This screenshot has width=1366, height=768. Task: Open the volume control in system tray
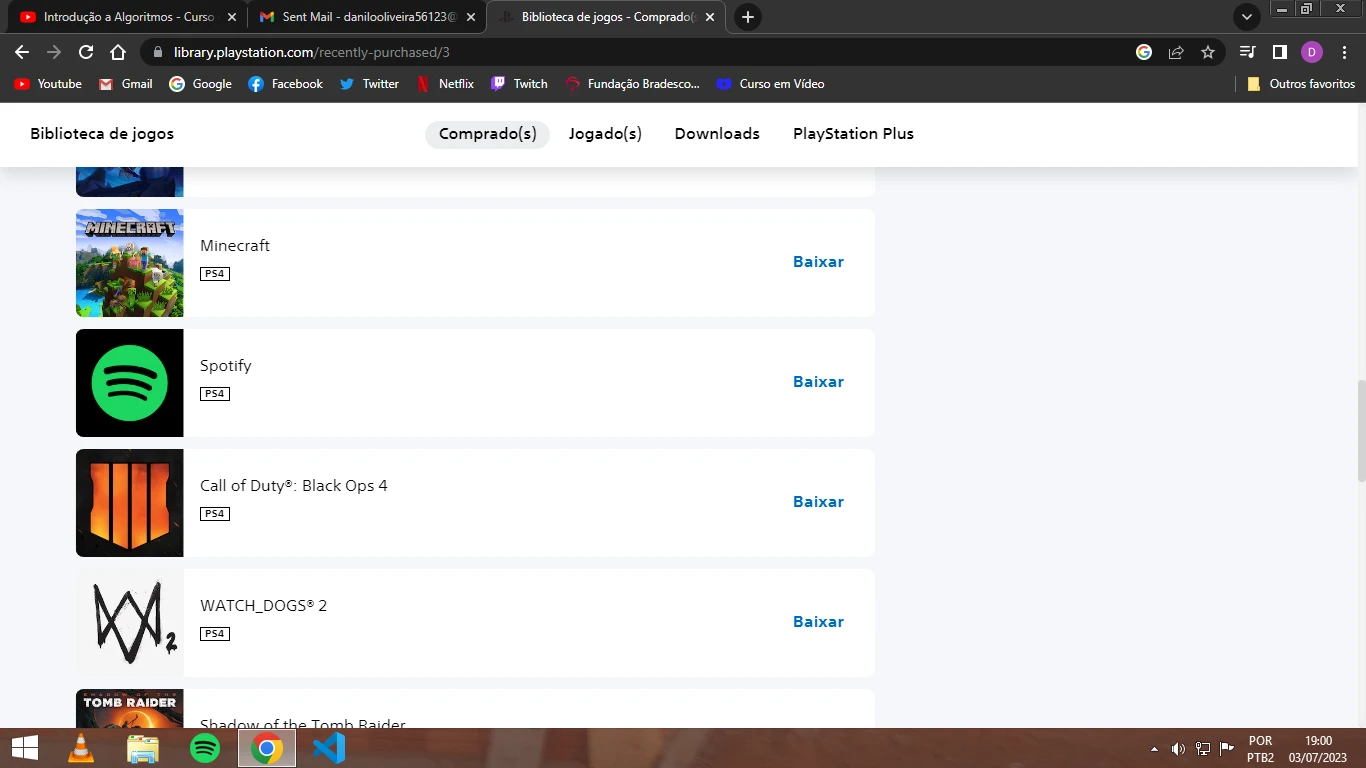click(1178, 749)
